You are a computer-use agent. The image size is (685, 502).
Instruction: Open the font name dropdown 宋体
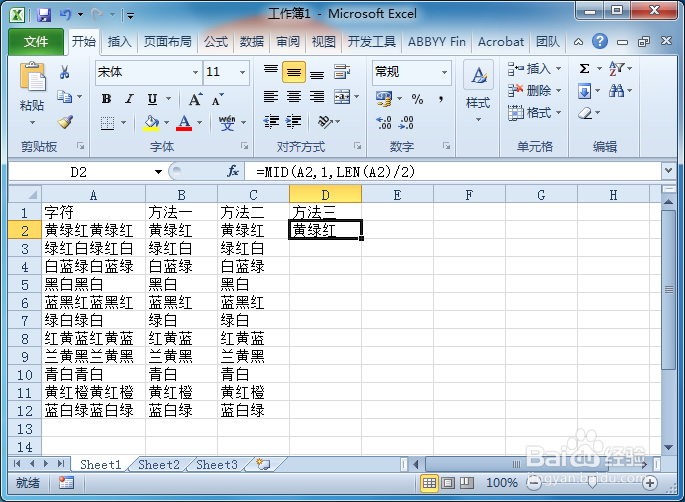click(x=195, y=72)
